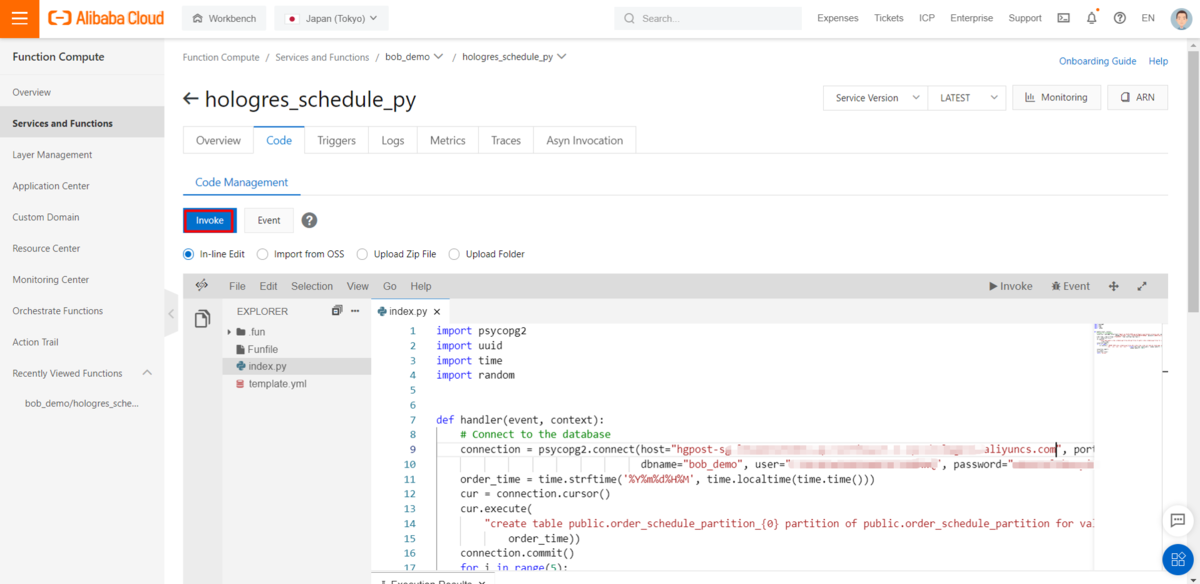Switch to the Logs tab
The height and width of the screenshot is (584, 1200).
tap(393, 140)
